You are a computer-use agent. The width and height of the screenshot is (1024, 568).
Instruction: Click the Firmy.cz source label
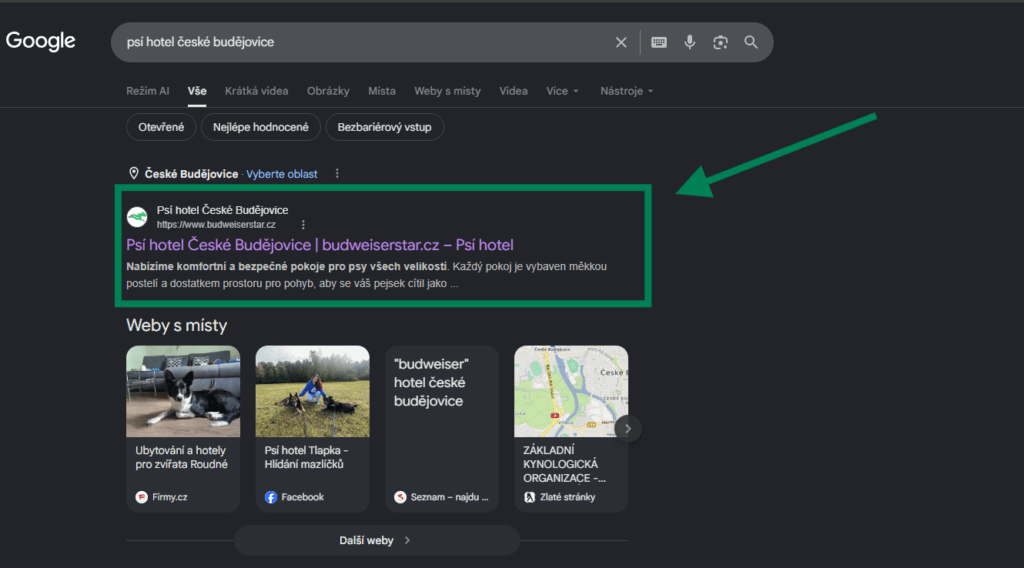pos(170,497)
